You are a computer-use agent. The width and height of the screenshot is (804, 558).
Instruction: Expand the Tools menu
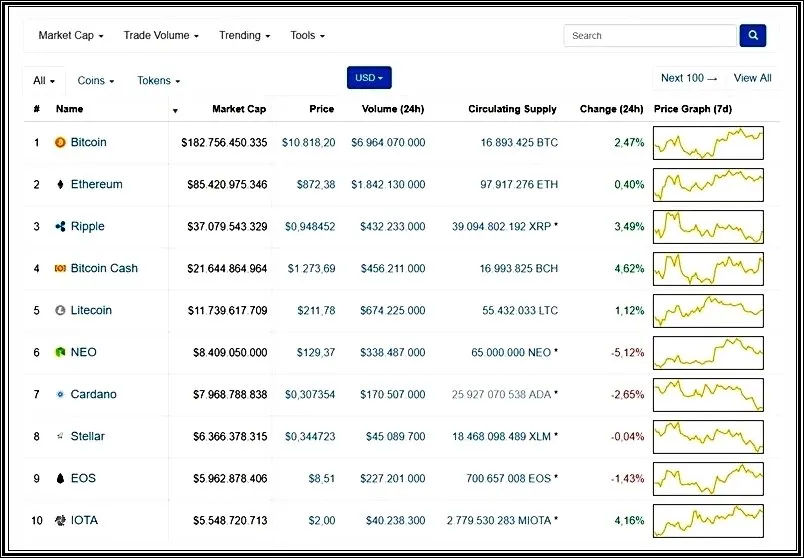pos(308,35)
